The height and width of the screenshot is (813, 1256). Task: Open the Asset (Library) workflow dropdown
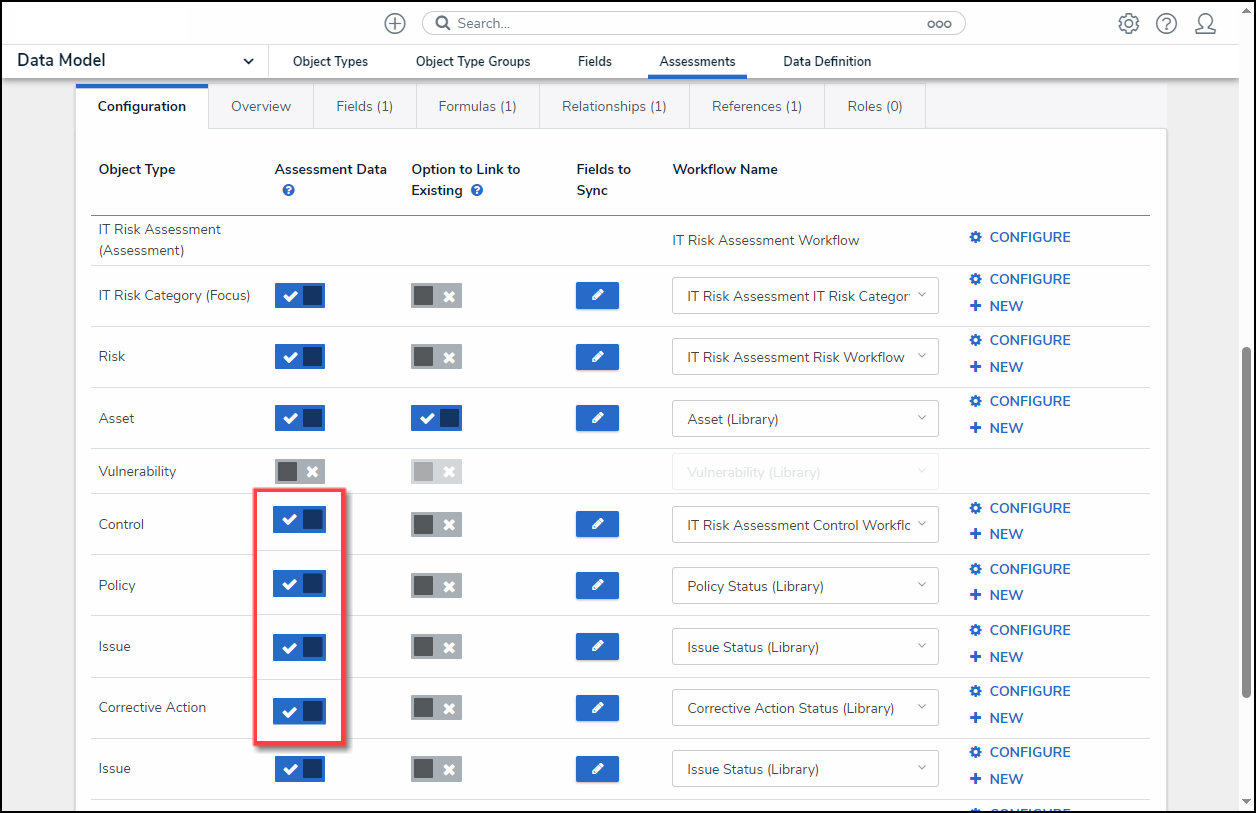point(805,419)
